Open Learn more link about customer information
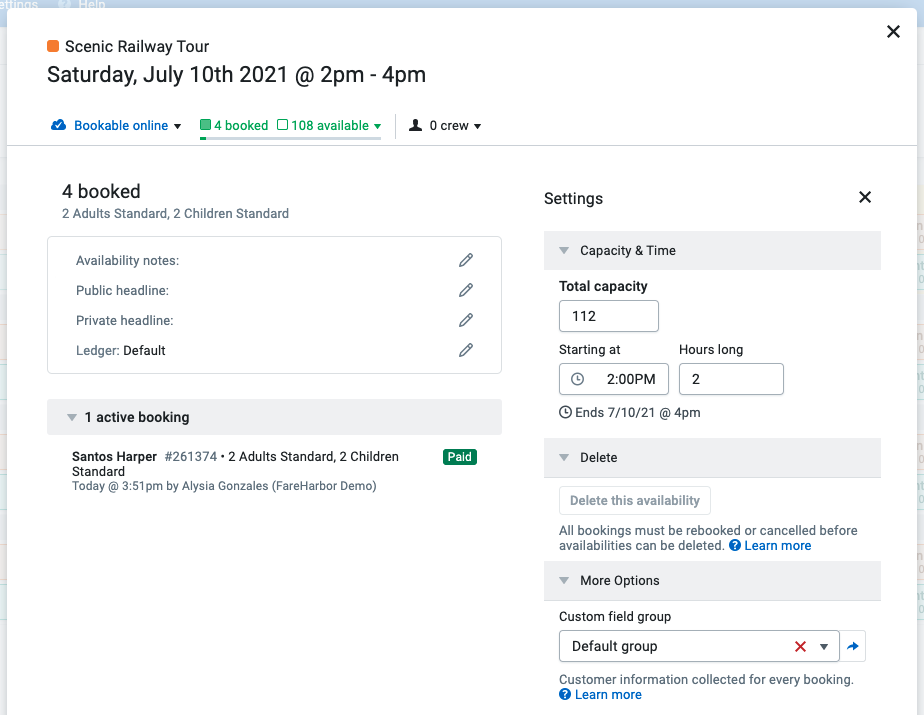Viewport: 924px width, 715px height. 608,694
